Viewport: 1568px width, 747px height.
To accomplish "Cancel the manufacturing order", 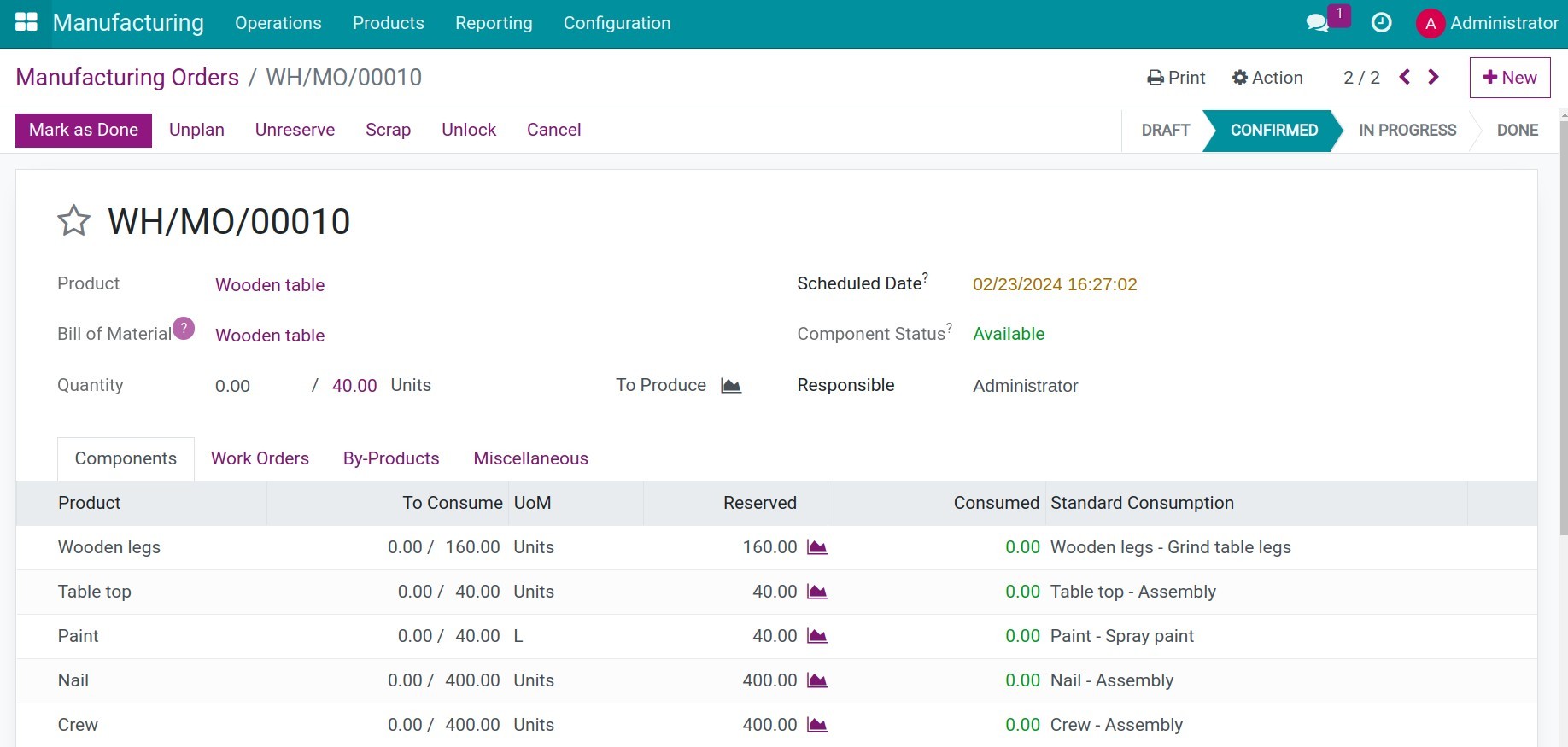I will [553, 130].
